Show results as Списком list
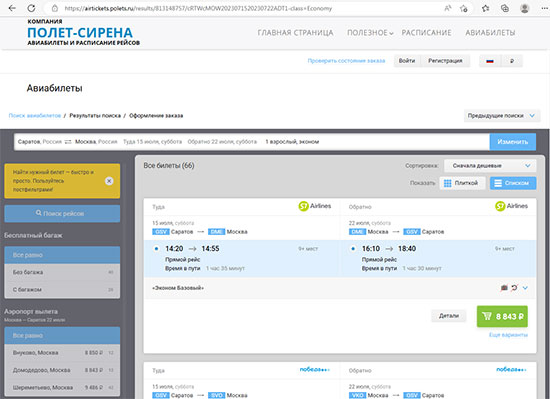 [513, 183]
